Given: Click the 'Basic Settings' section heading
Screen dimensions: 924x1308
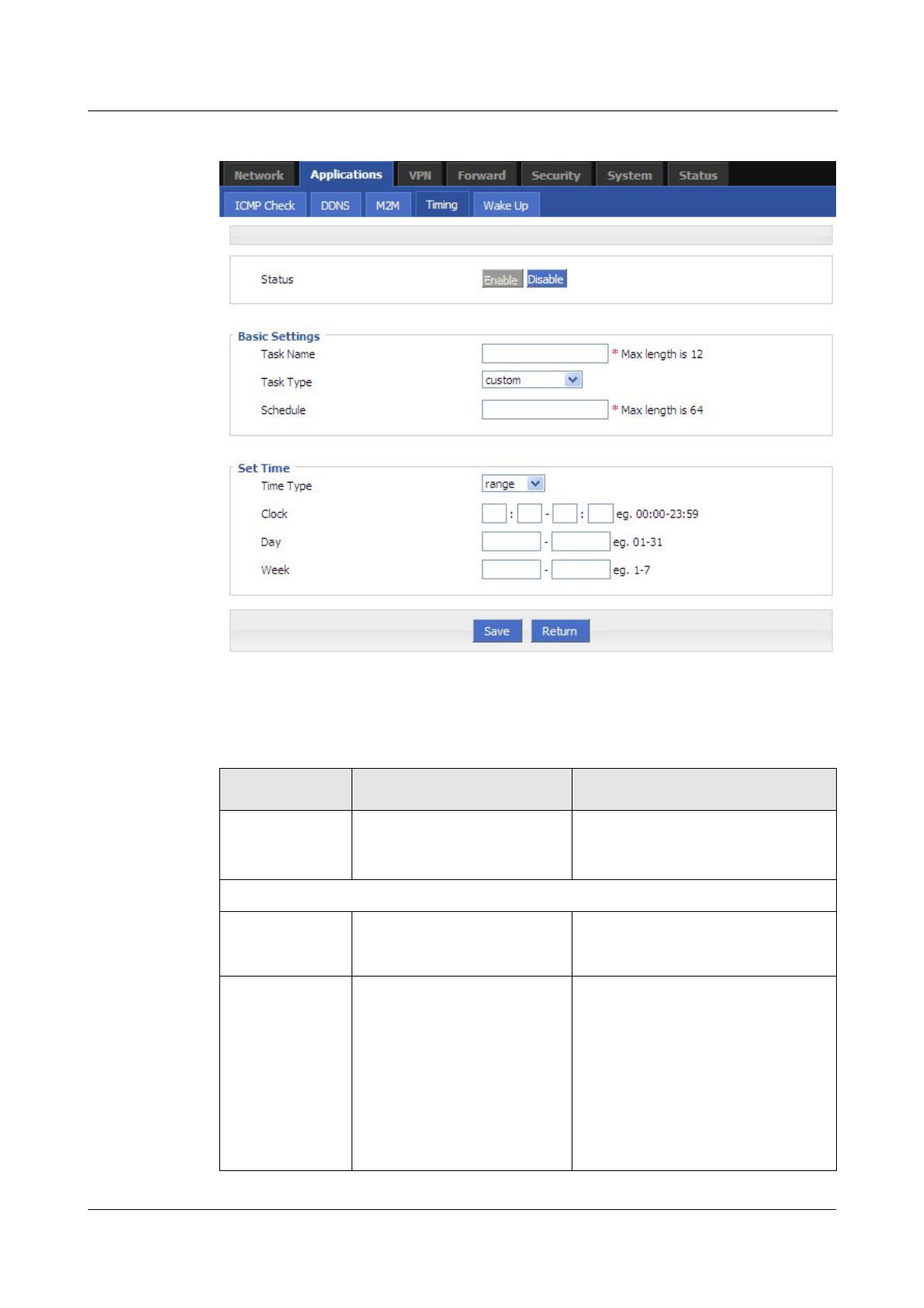Looking at the screenshot, I should click(278, 336).
